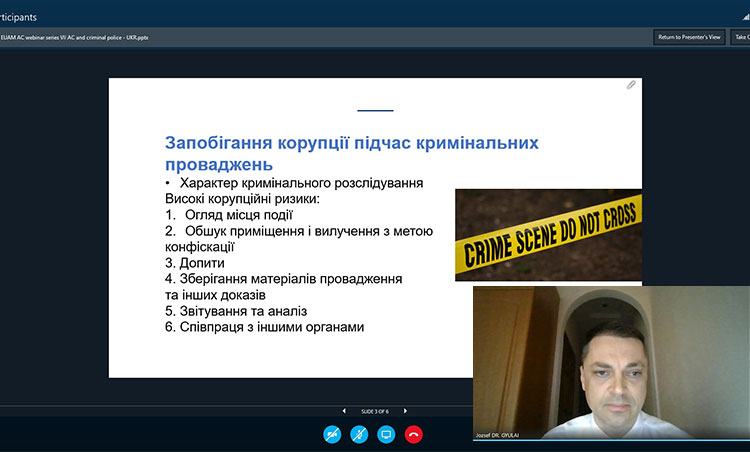Click the 'SLIDE 3 OF 6' indicator
This screenshot has width=750, height=452.
375,411
